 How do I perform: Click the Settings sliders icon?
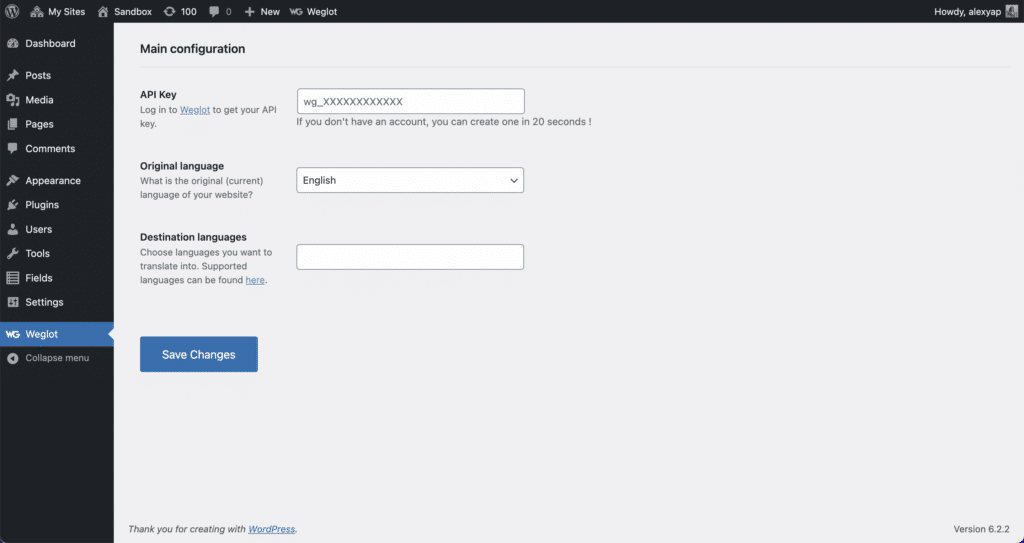coord(12,302)
